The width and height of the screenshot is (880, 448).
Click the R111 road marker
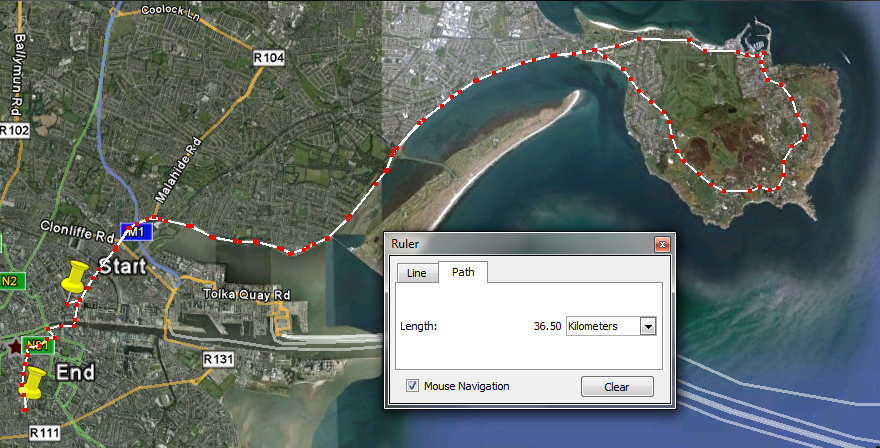(x=44, y=433)
